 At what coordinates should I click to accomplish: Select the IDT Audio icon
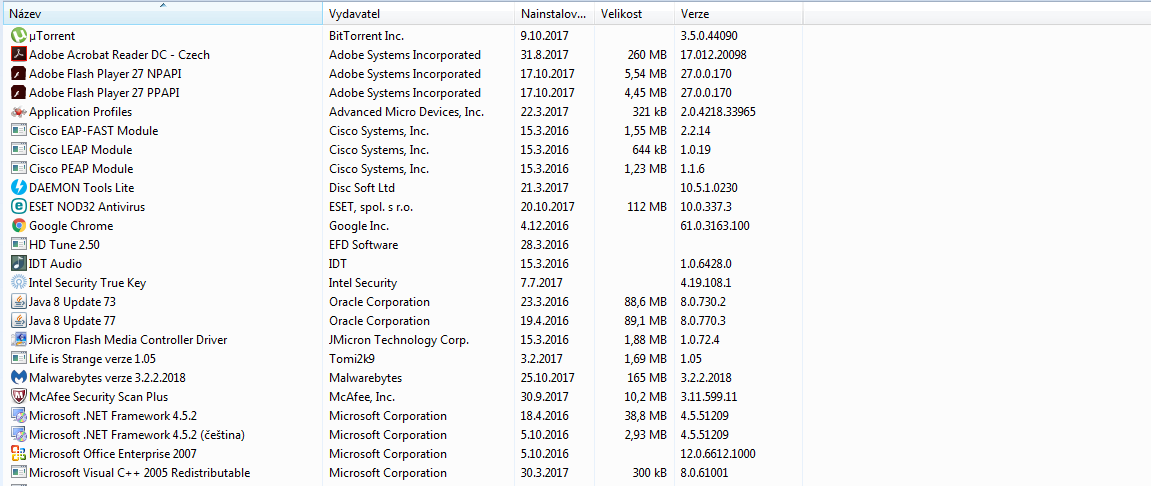(18, 264)
